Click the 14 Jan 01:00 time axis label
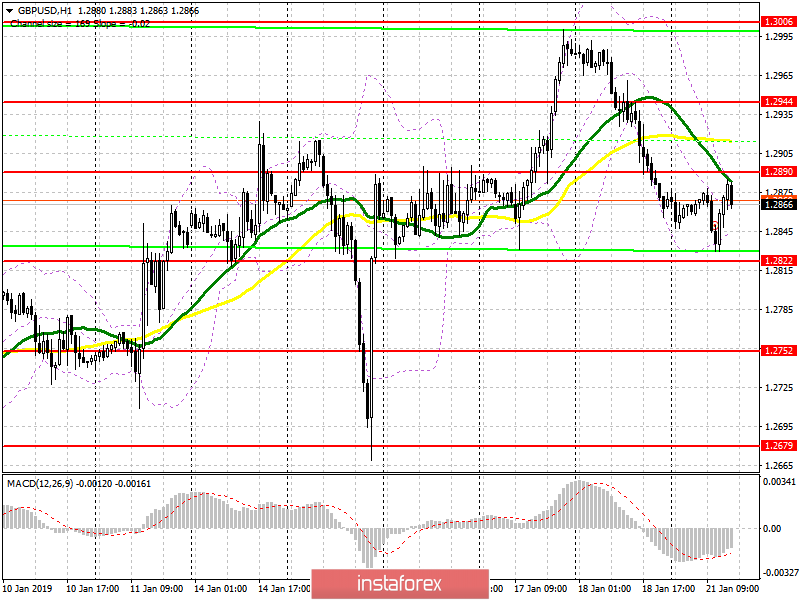 220,588
